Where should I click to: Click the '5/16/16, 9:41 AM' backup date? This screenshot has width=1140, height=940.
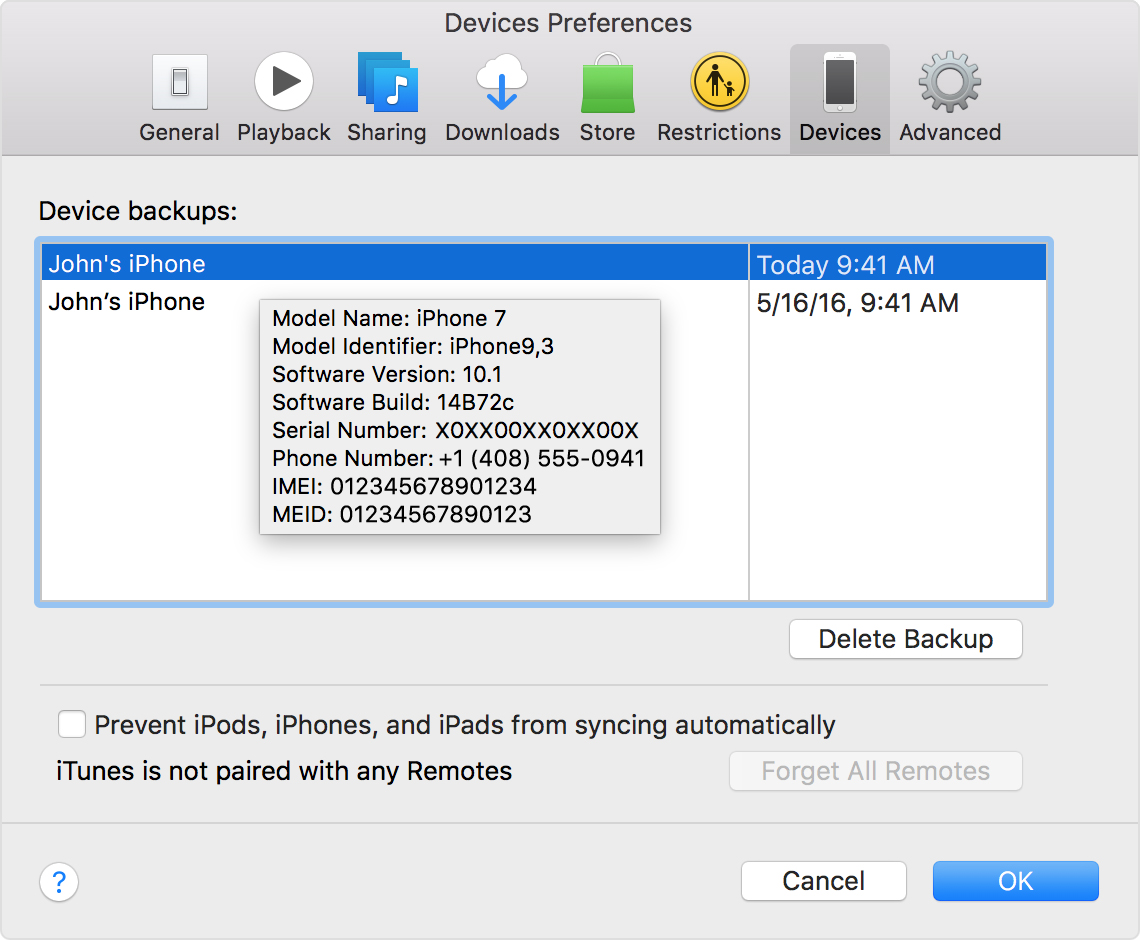tap(858, 303)
